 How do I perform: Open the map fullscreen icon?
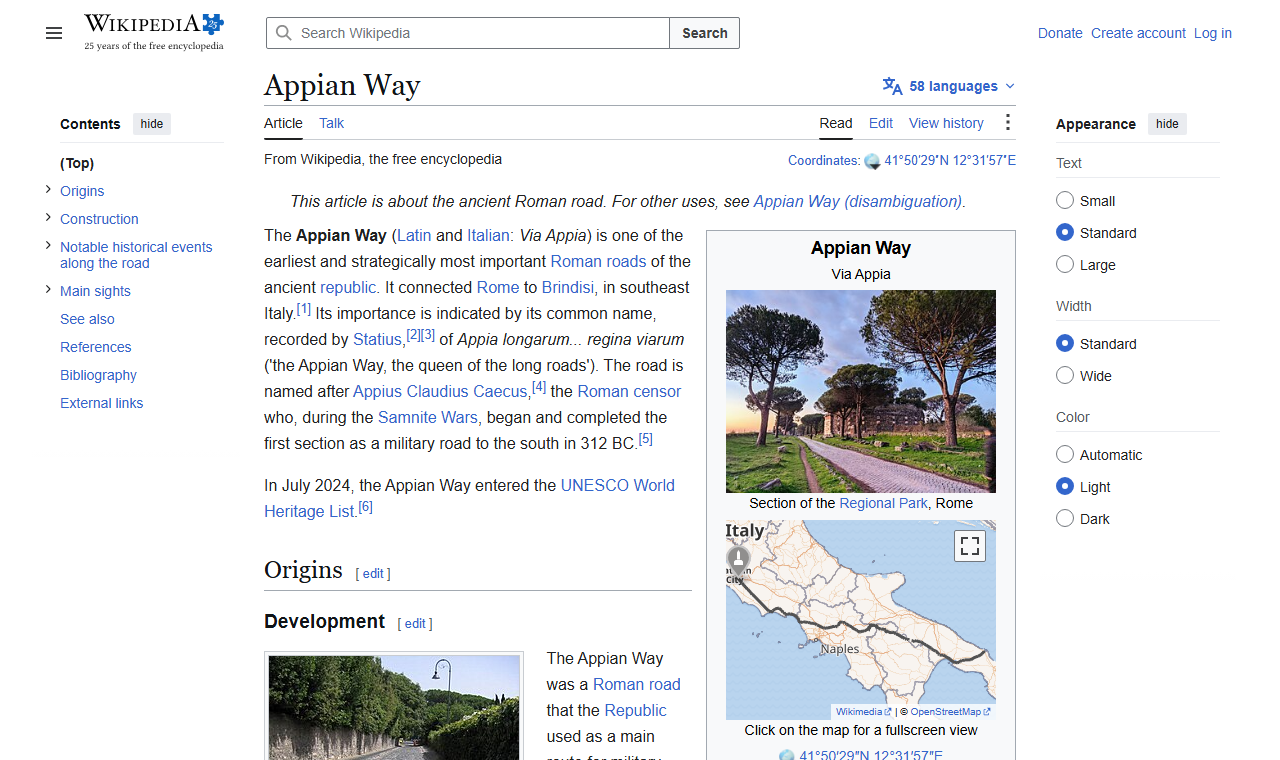[x=970, y=546]
